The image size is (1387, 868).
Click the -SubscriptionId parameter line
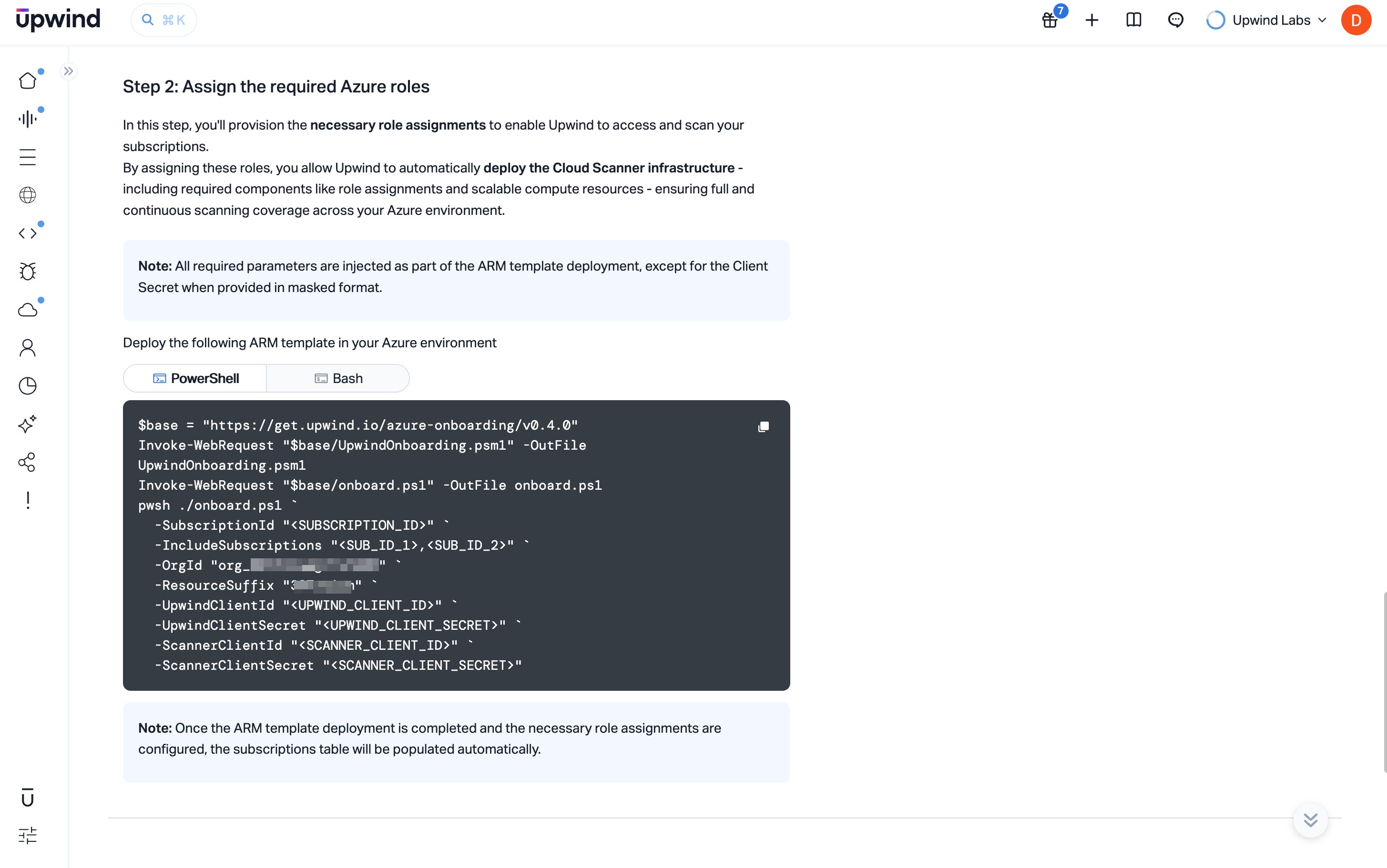coord(302,525)
